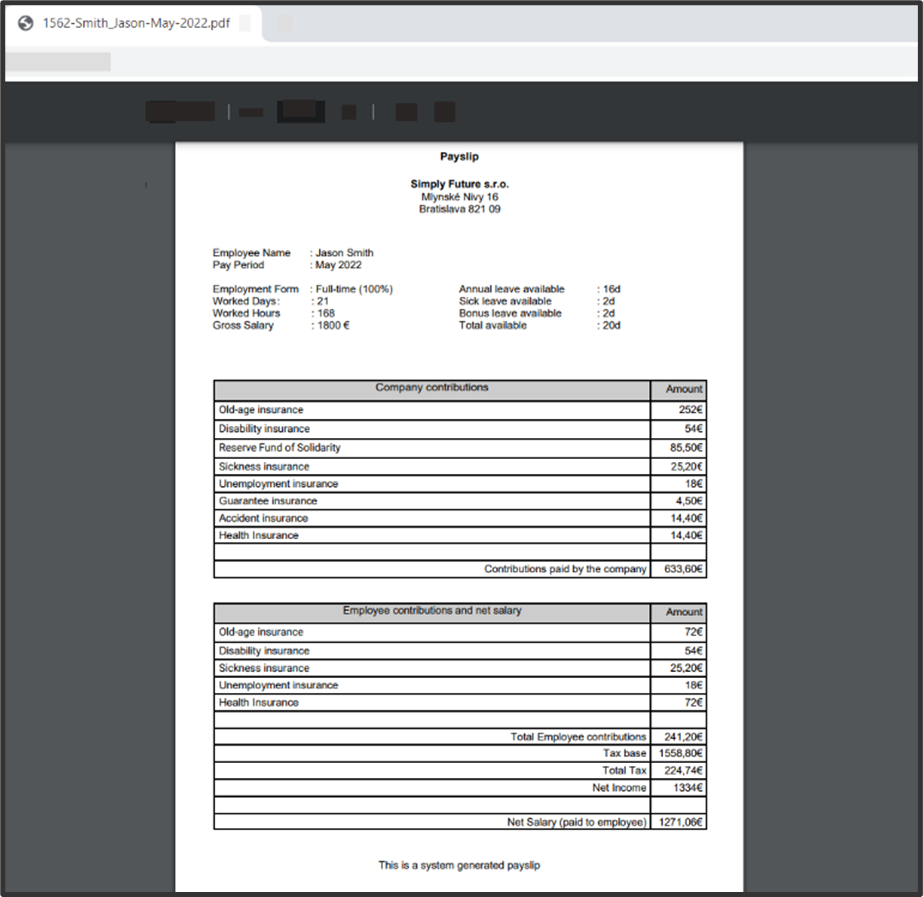Select the value "Full-time (100%)"
923x897 pixels.
(x=354, y=289)
